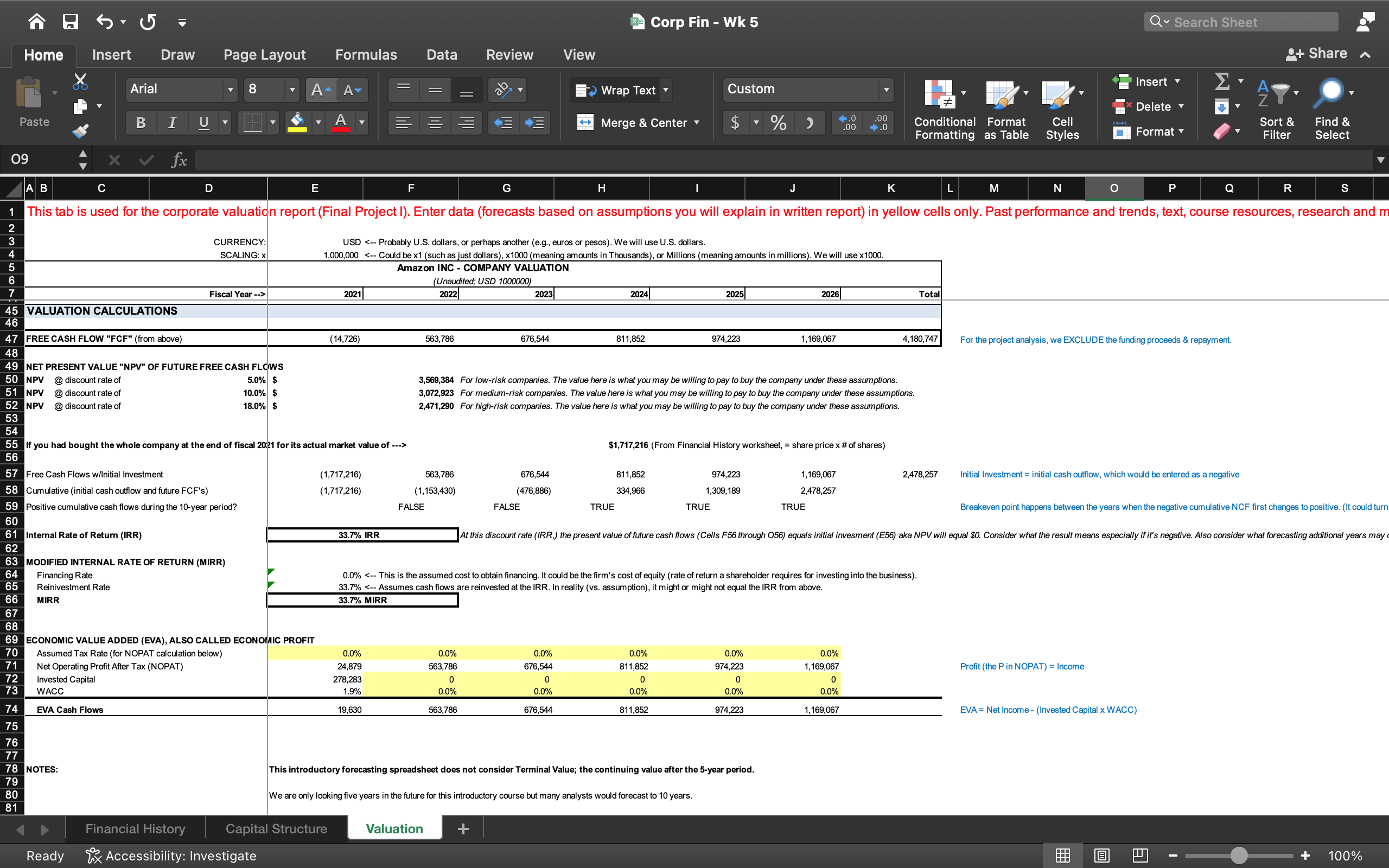Apply percent style to selection
Screen dimensions: 1389x868
coord(778,122)
